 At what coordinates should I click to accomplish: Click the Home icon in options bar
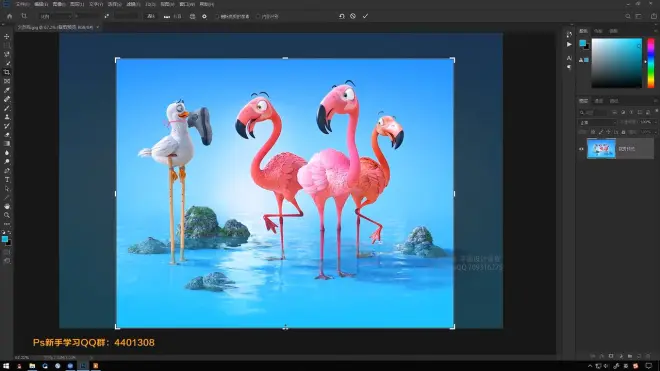pyautogui.click(x=9, y=16)
